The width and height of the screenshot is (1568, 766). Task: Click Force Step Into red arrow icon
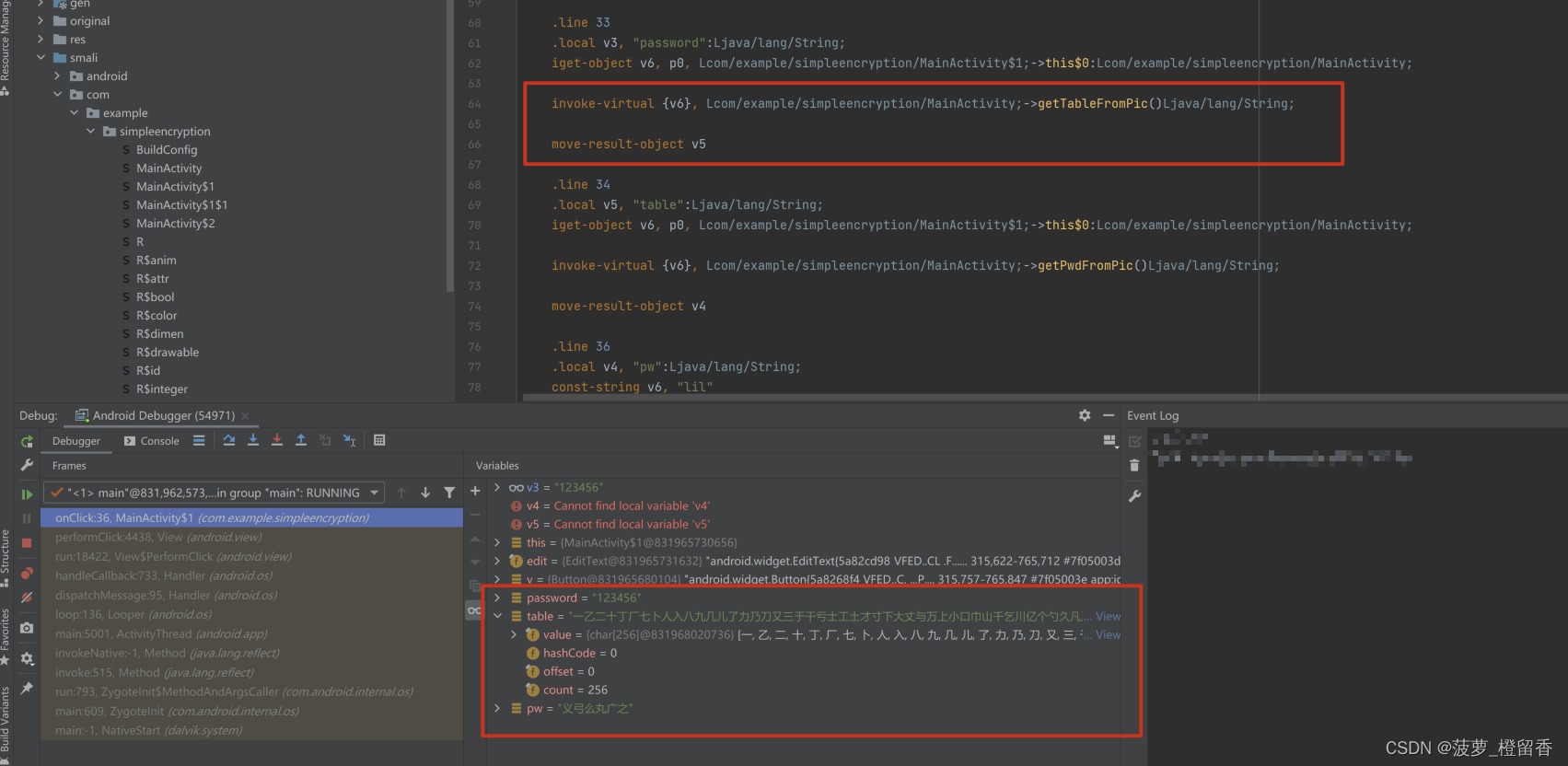(x=277, y=441)
